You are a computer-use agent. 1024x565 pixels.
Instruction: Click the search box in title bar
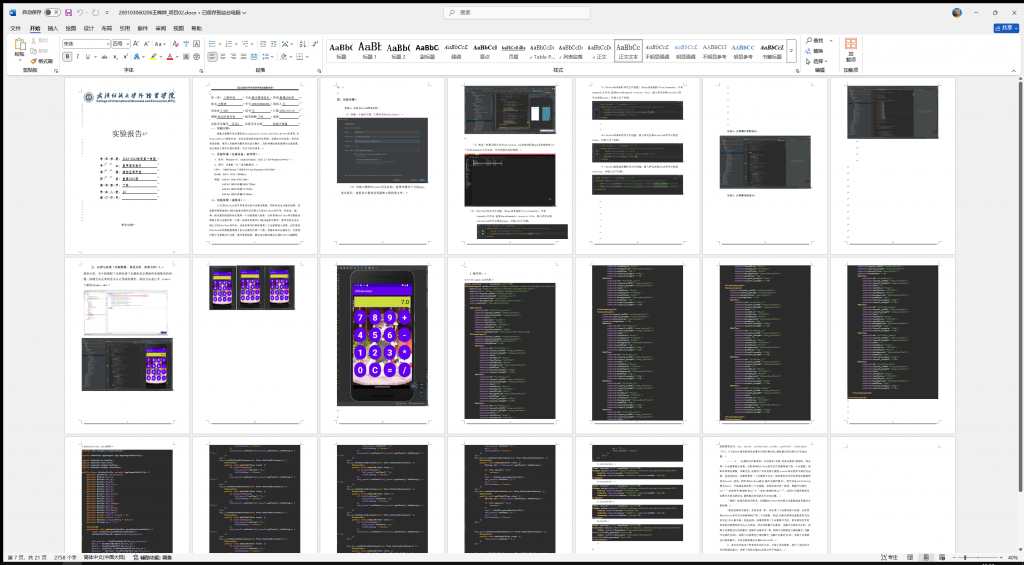(x=510, y=13)
